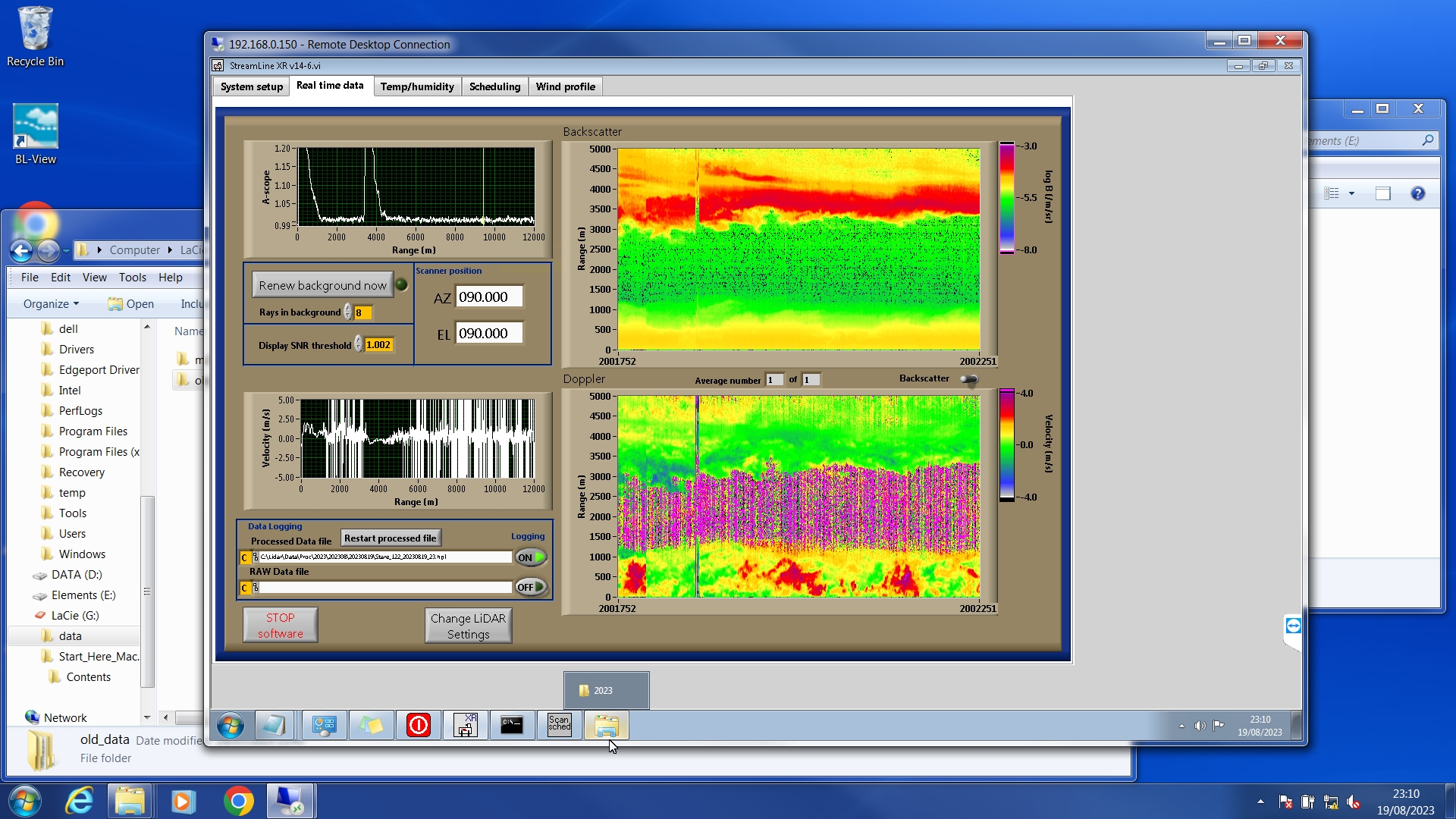Open the Scan sched taskbar icon

click(559, 726)
